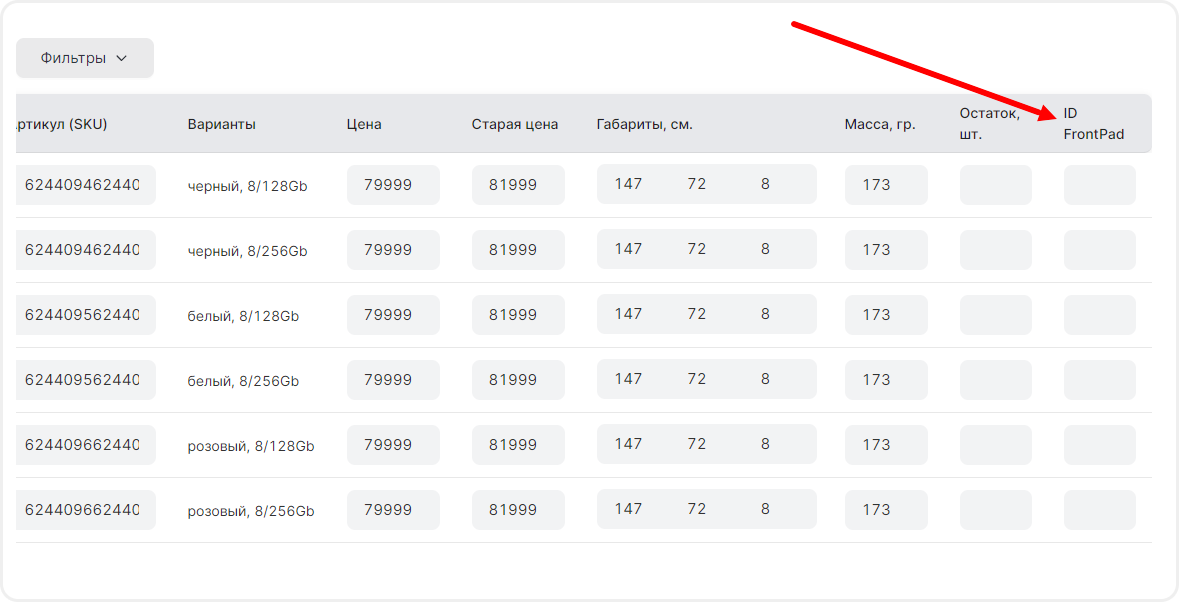Click dimension value 72 in черный, 8/256Gb row
1179x602 pixels.
[696, 249]
